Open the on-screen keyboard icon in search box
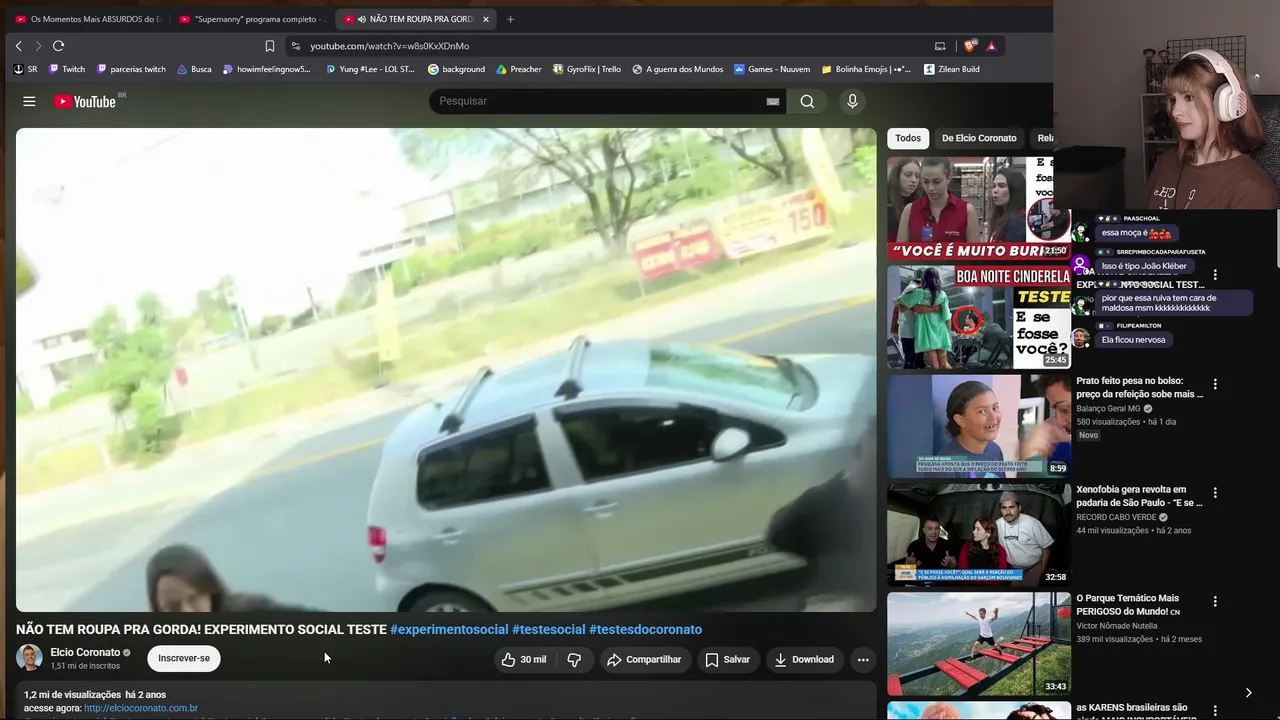The width and height of the screenshot is (1280, 720). pyautogui.click(x=773, y=101)
